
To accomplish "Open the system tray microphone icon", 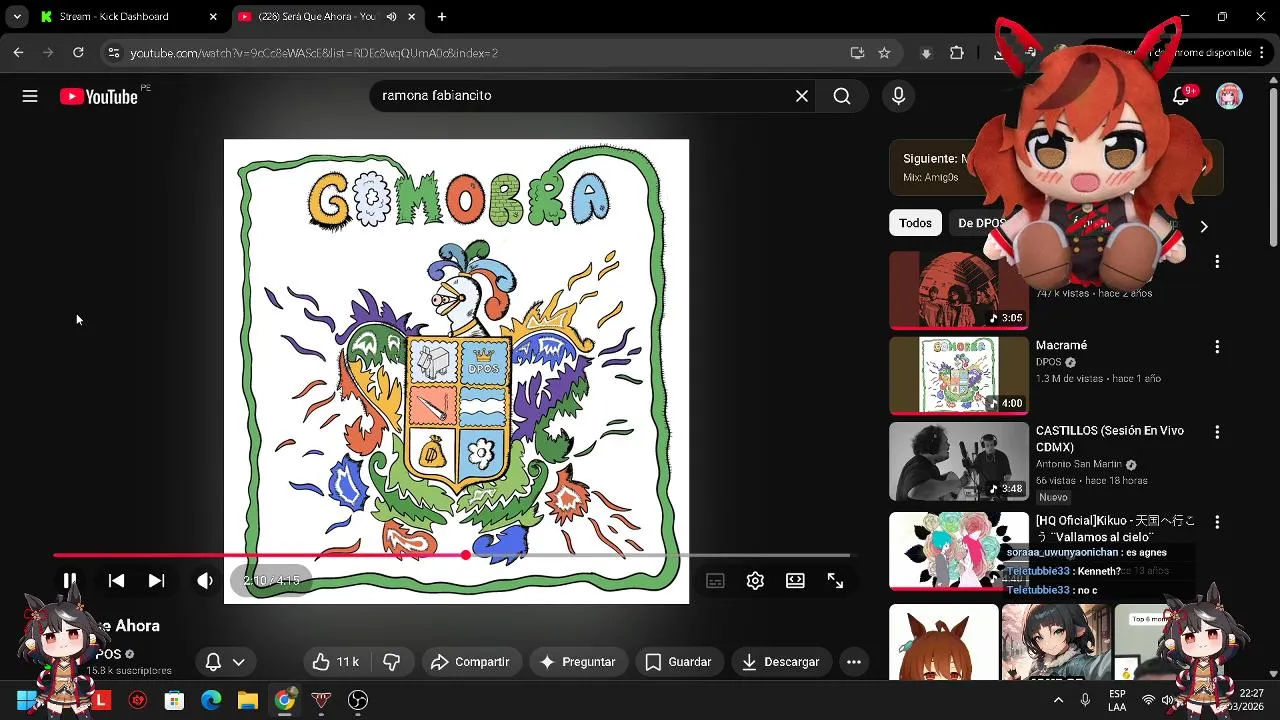I will [1085, 700].
